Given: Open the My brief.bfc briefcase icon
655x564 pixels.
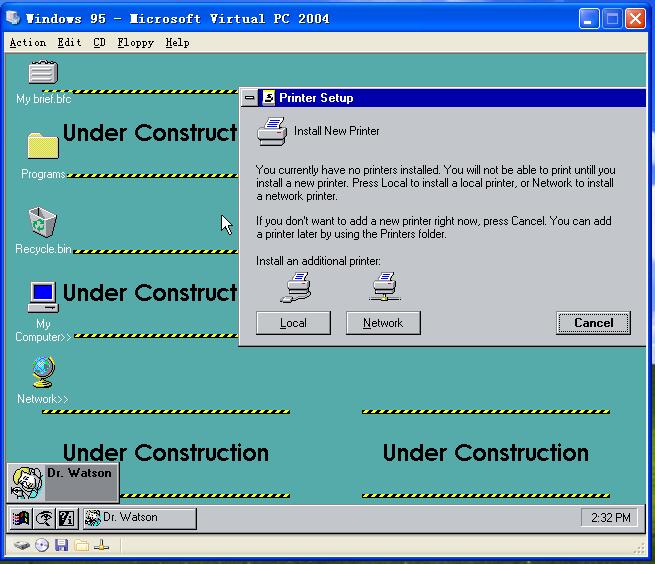Looking at the screenshot, I should tap(43, 72).
